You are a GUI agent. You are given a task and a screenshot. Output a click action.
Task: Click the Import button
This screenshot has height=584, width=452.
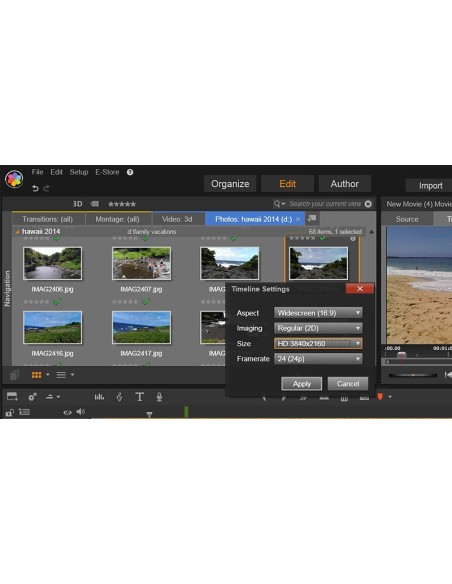coord(430,185)
